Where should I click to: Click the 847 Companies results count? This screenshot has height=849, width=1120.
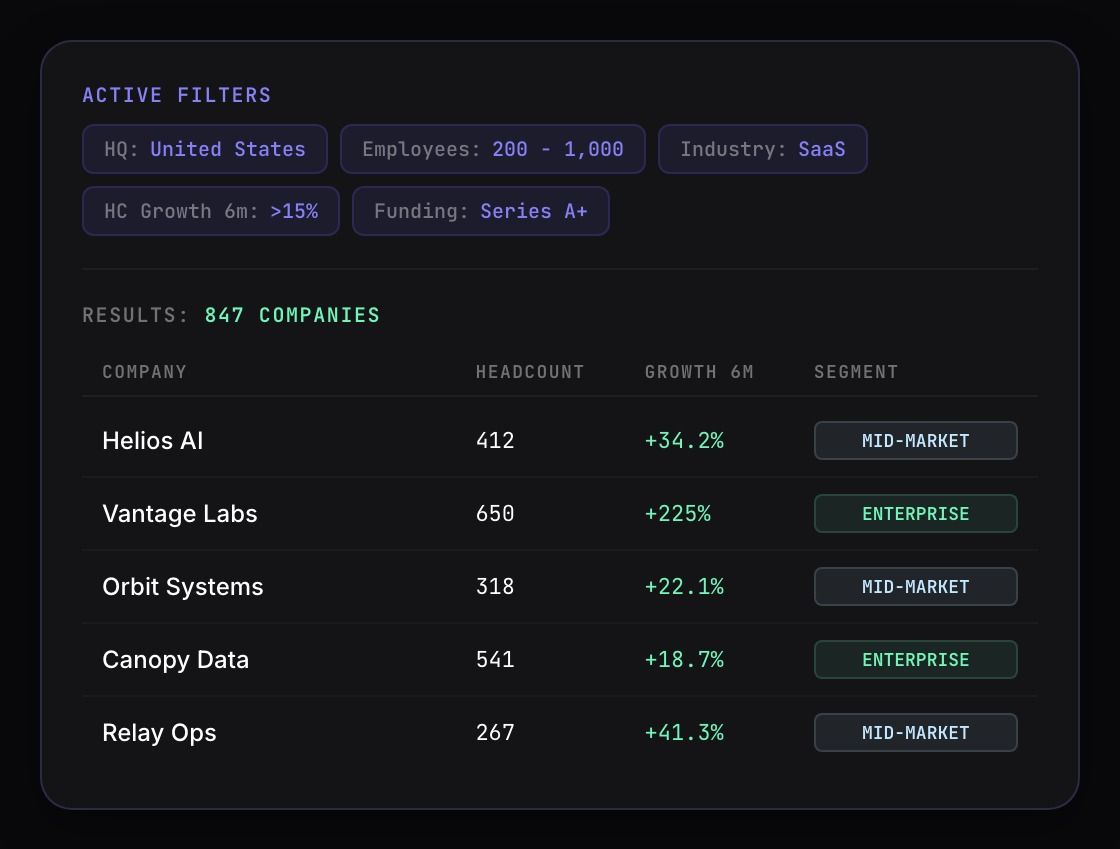click(292, 316)
